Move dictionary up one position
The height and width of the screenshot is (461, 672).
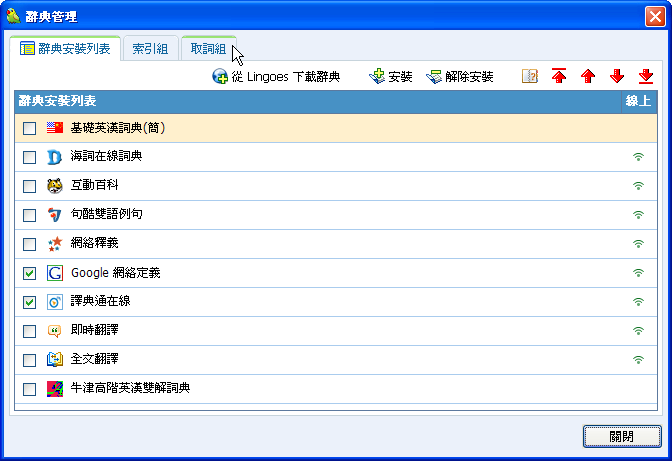(x=588, y=77)
